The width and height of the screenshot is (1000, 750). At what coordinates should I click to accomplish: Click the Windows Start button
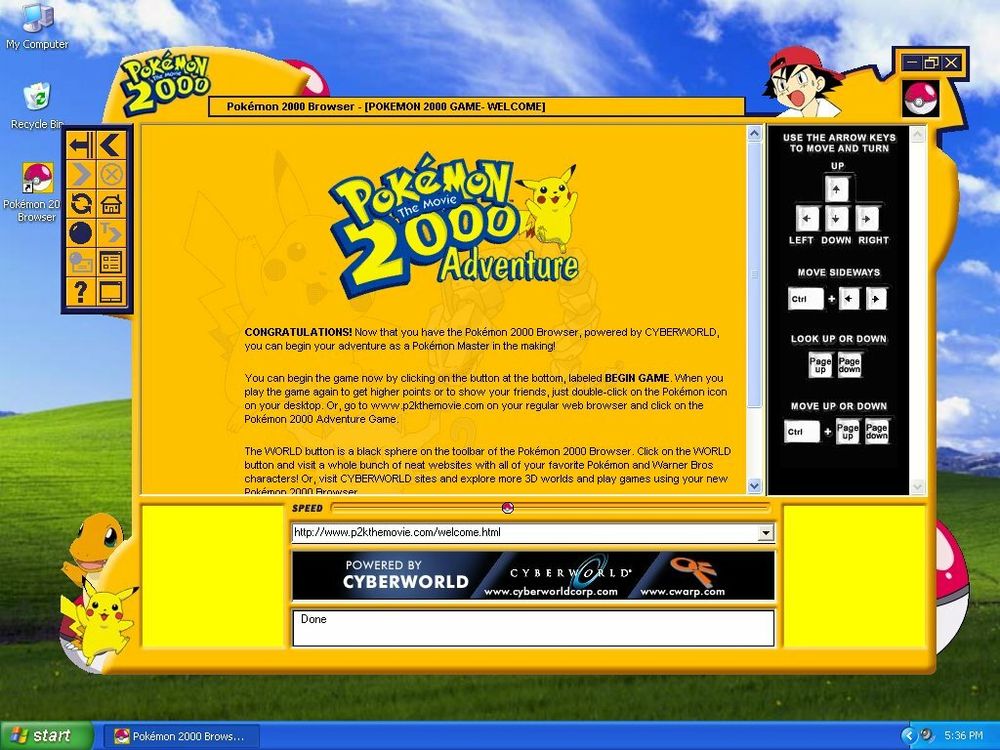coord(46,736)
